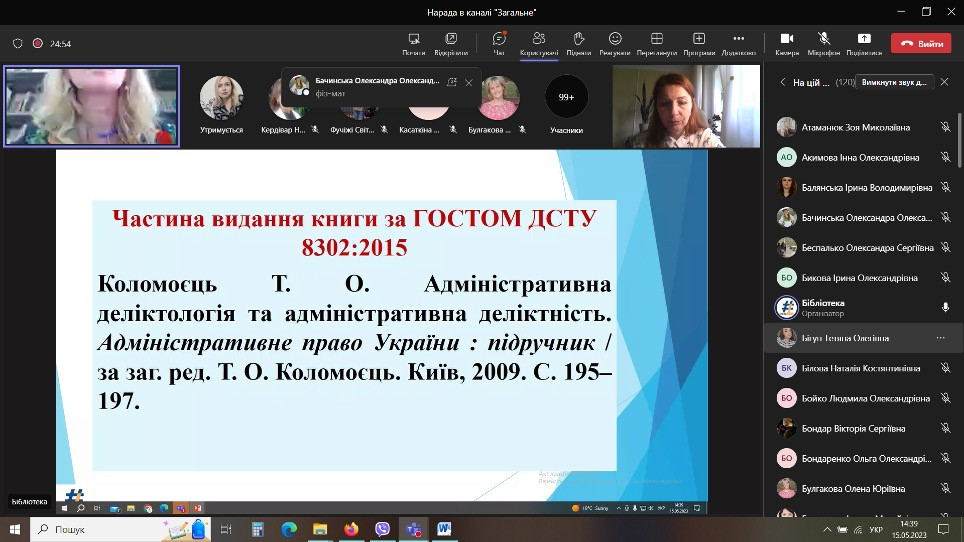
Task: Switch УКР input language indicator
Action: pyautogui.click(x=876, y=529)
